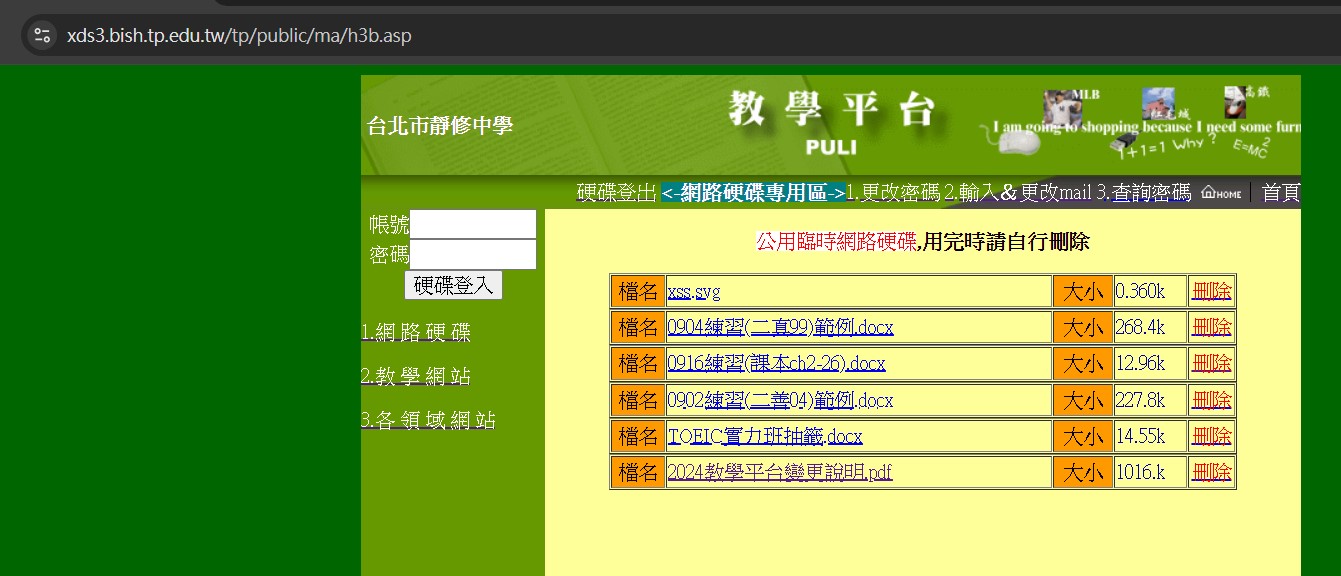Click the <-網路硬碟專用區-> highlighted label

(753, 193)
